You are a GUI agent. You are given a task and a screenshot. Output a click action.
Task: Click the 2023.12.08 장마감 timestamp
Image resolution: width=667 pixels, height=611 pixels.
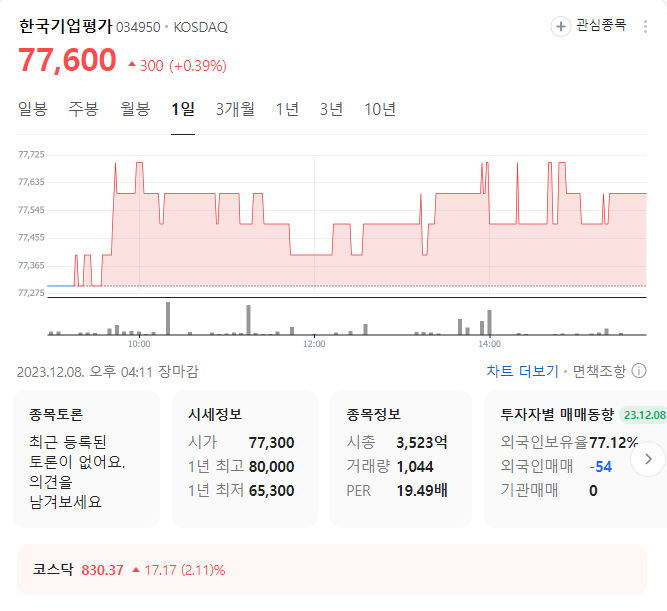[x=108, y=371]
